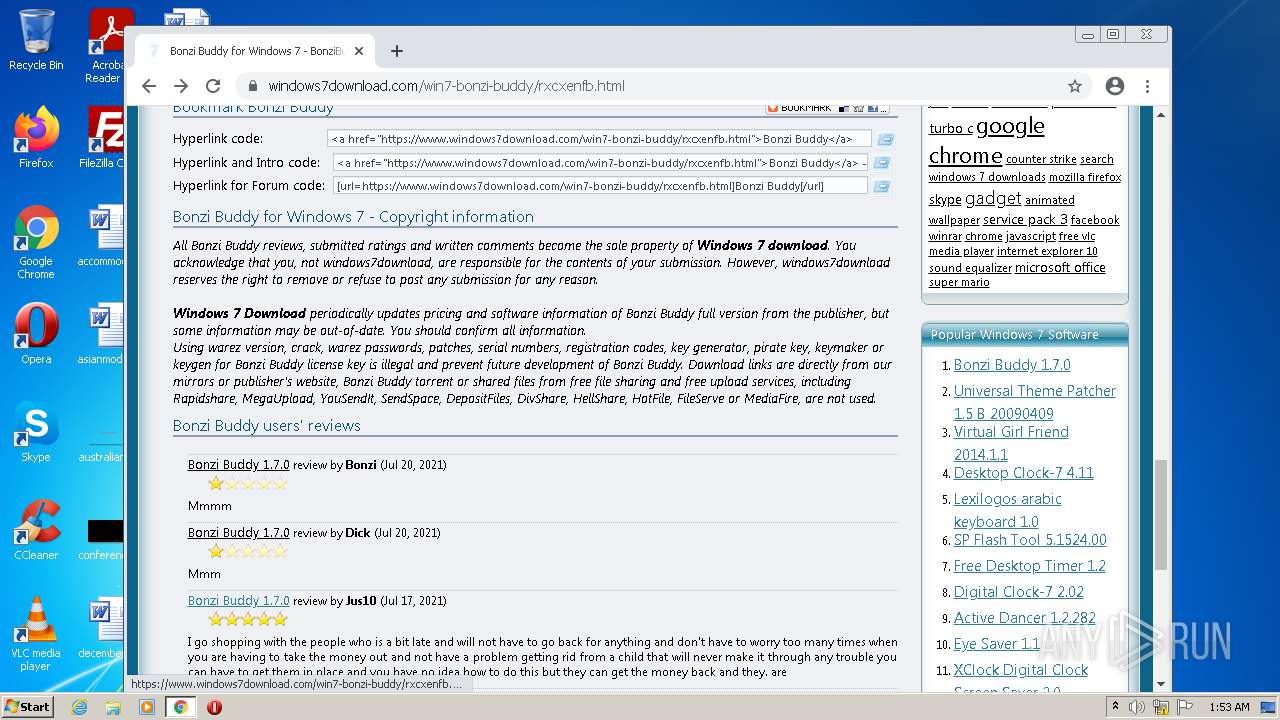Open Active Dancer 1.2.282 link
The height and width of the screenshot is (720, 1280).
[x=1025, y=618]
